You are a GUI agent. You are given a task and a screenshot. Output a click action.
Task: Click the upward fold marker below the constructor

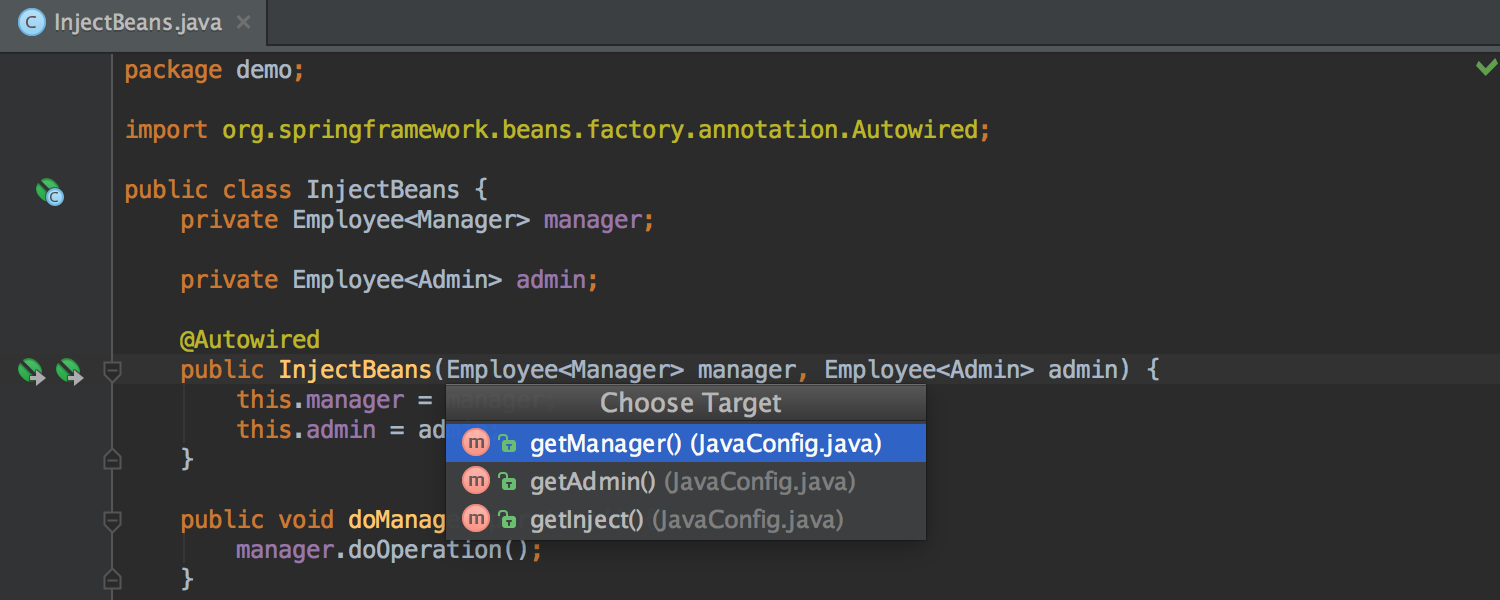112,459
